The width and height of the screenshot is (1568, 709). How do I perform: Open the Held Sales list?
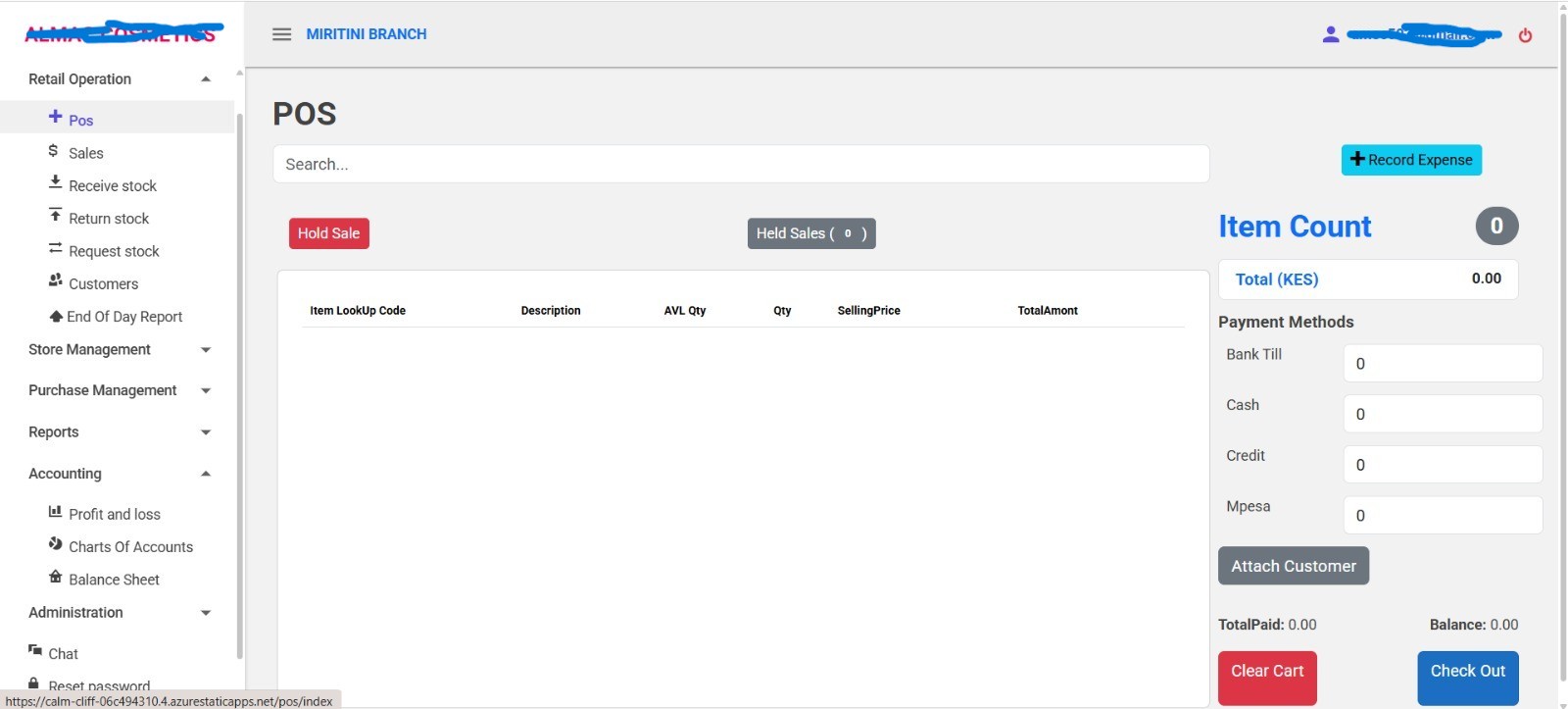pos(811,233)
